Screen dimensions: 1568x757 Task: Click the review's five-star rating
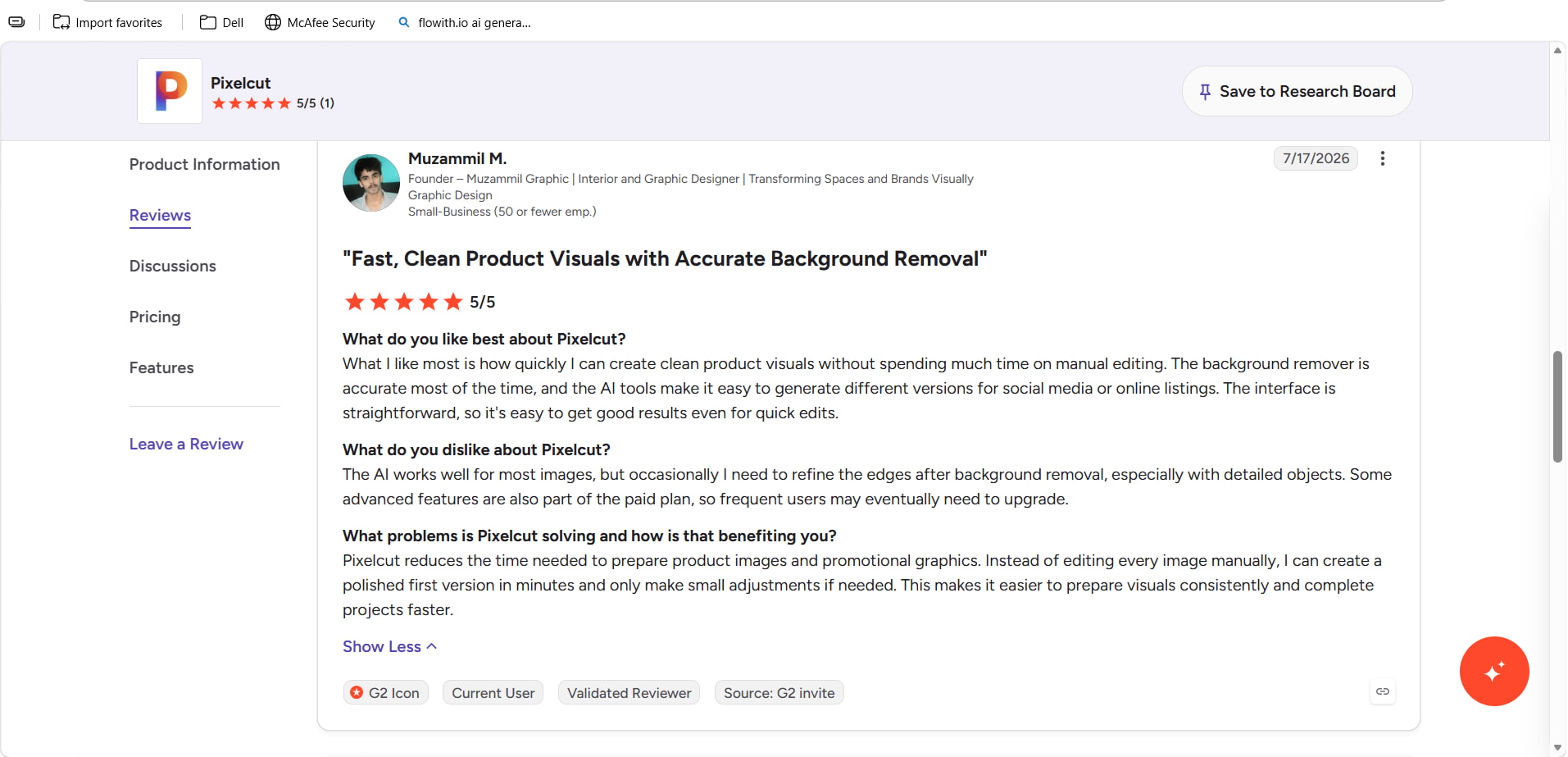tap(404, 302)
